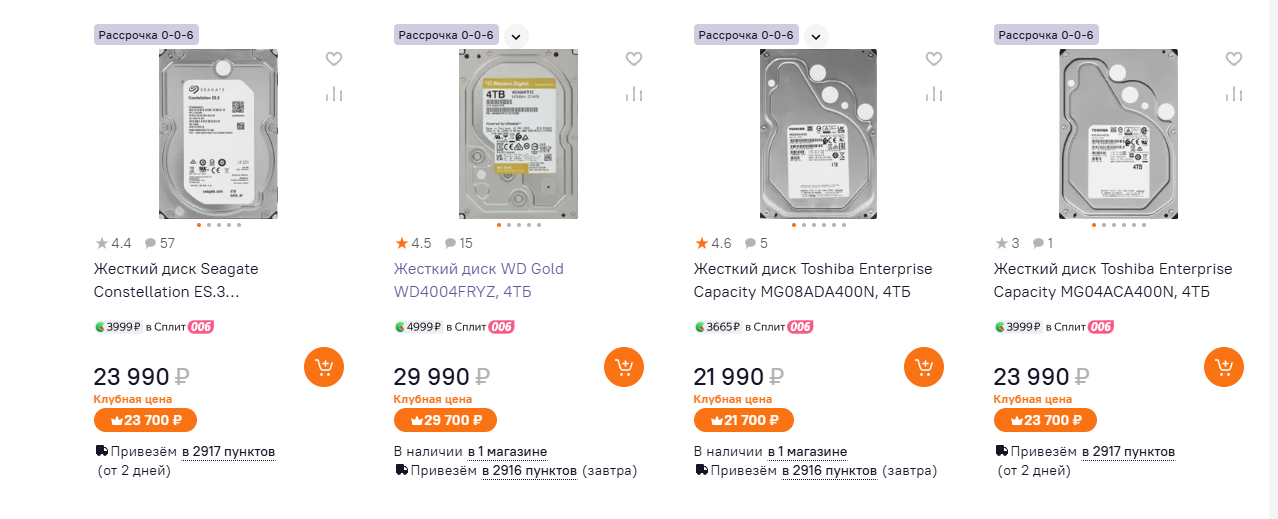
Task: Expand badges chevron on WD Gold card
Action: pyautogui.click(x=516, y=36)
